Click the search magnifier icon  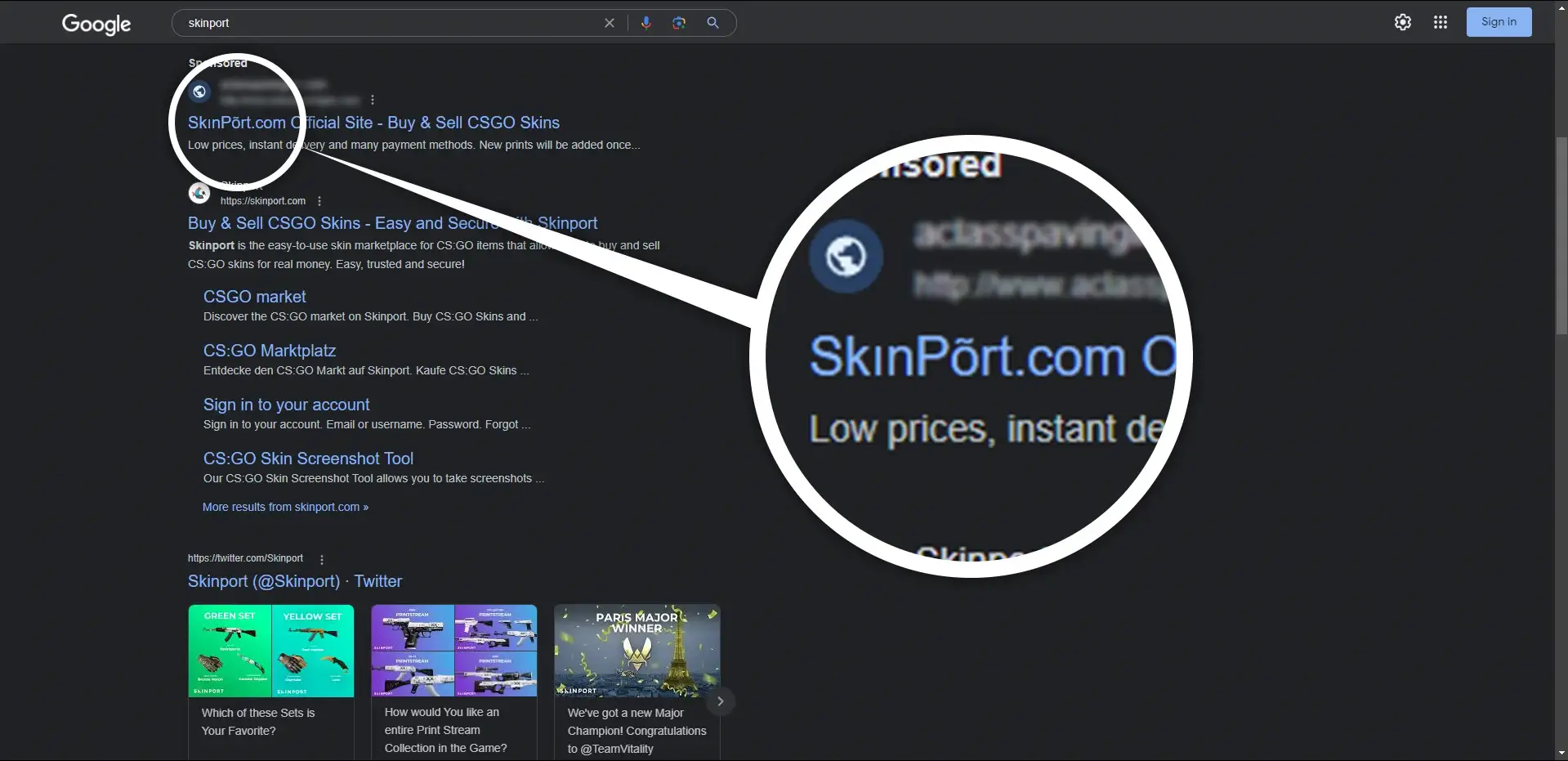712,23
